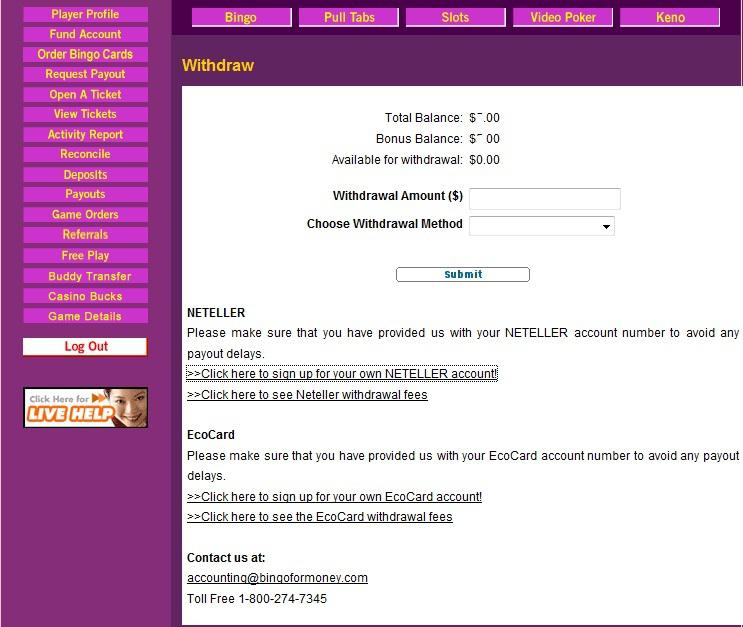Select Fund Account from the sidebar

point(85,34)
